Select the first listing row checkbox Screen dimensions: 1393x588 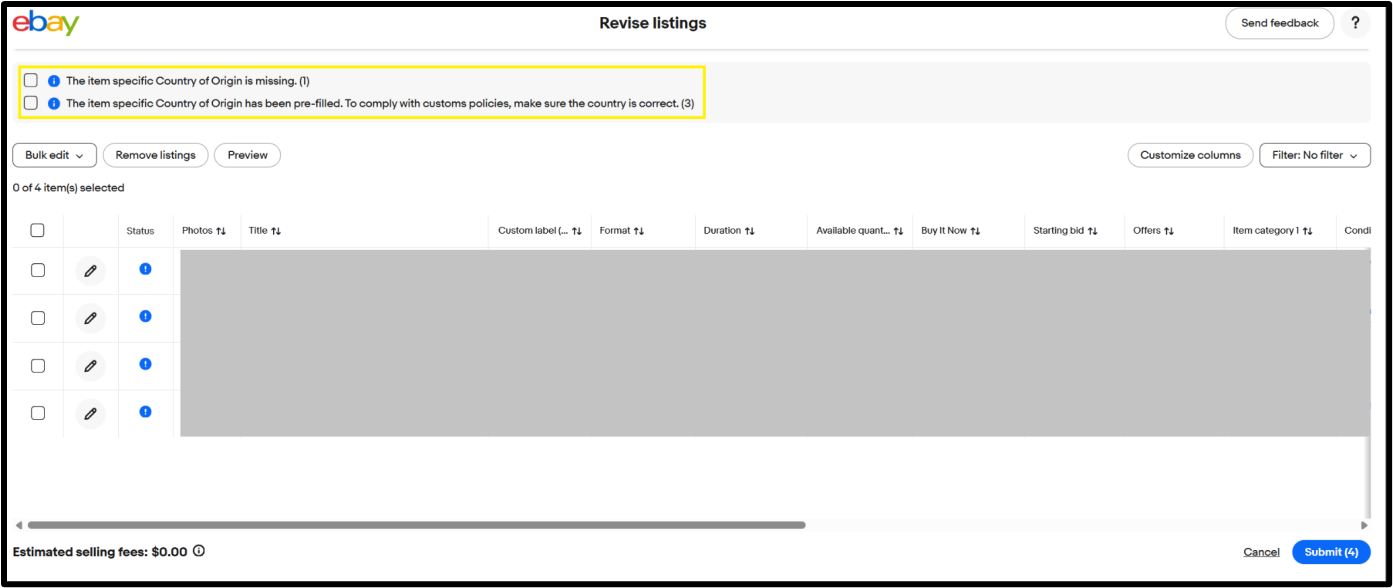point(38,270)
